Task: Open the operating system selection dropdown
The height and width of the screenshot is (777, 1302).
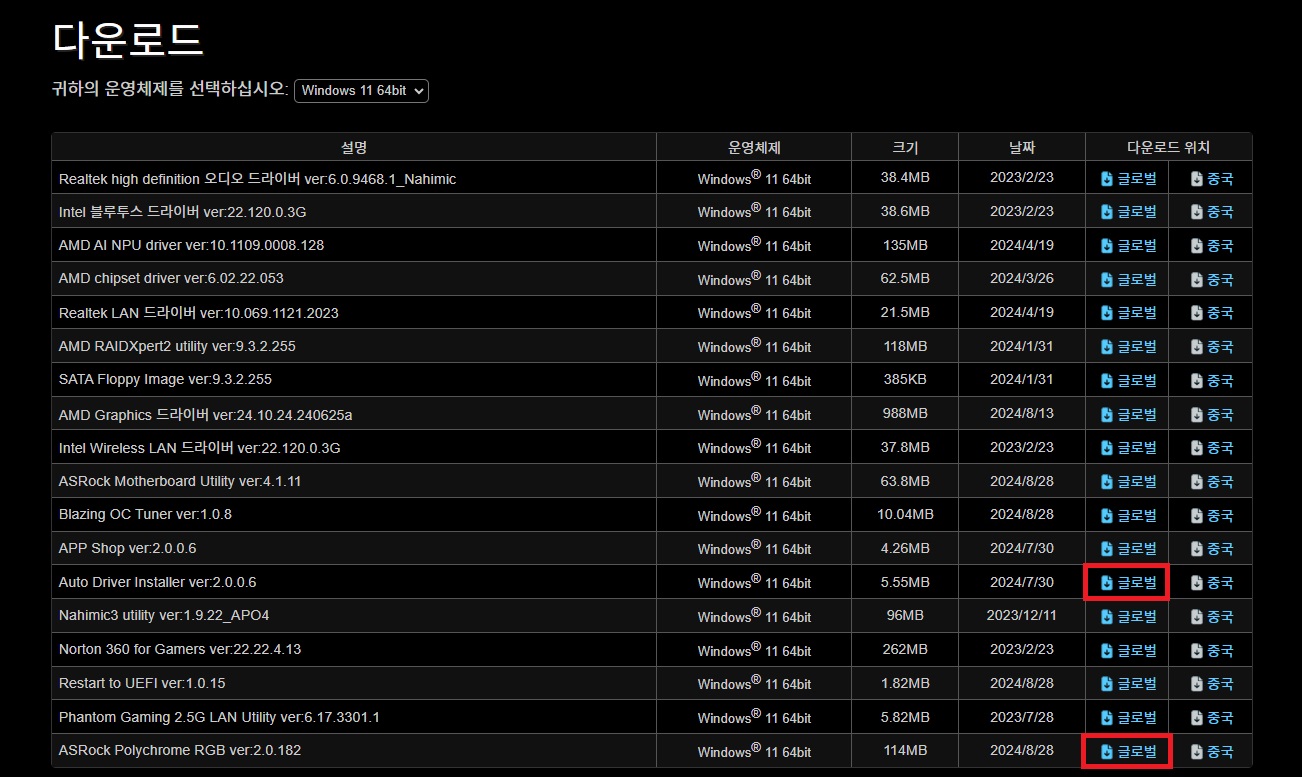Action: point(361,90)
